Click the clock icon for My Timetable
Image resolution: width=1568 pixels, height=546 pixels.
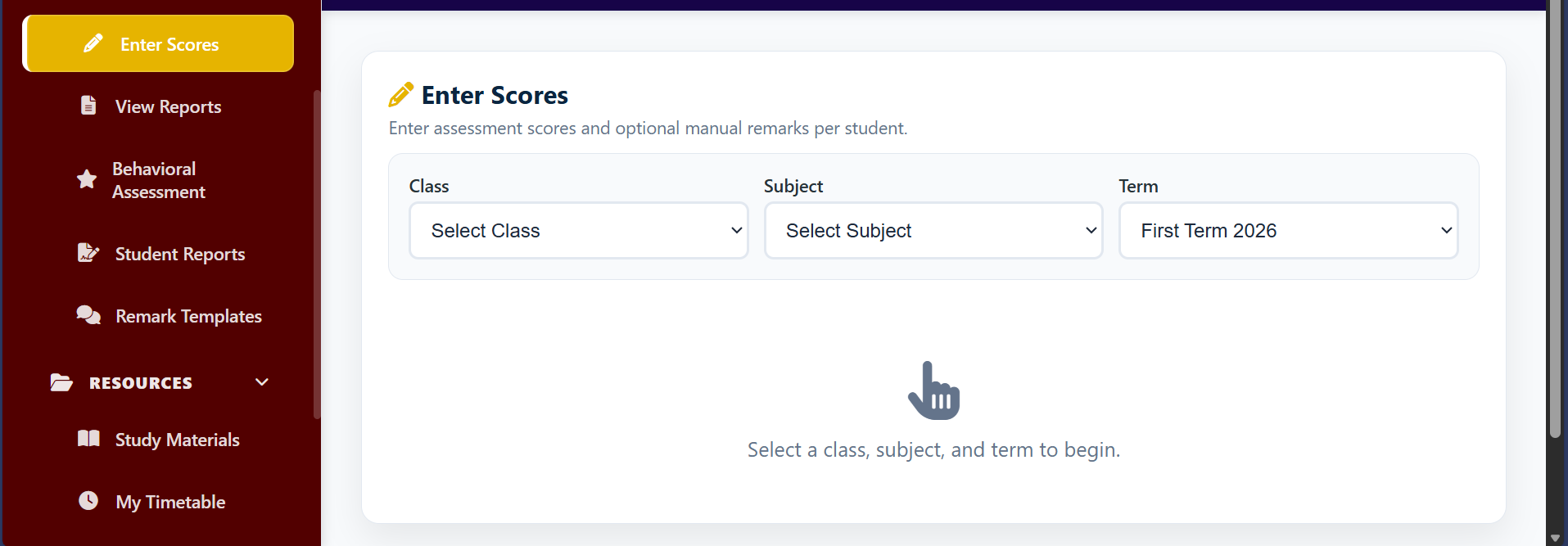[x=88, y=501]
